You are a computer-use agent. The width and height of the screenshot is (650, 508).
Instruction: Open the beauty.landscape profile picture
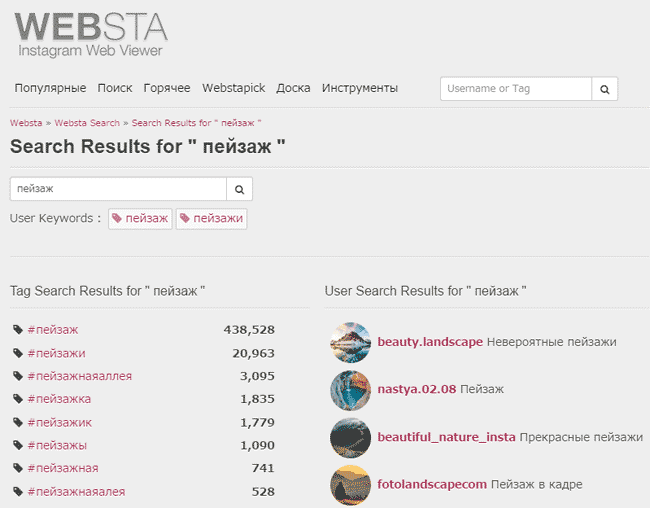click(350, 342)
